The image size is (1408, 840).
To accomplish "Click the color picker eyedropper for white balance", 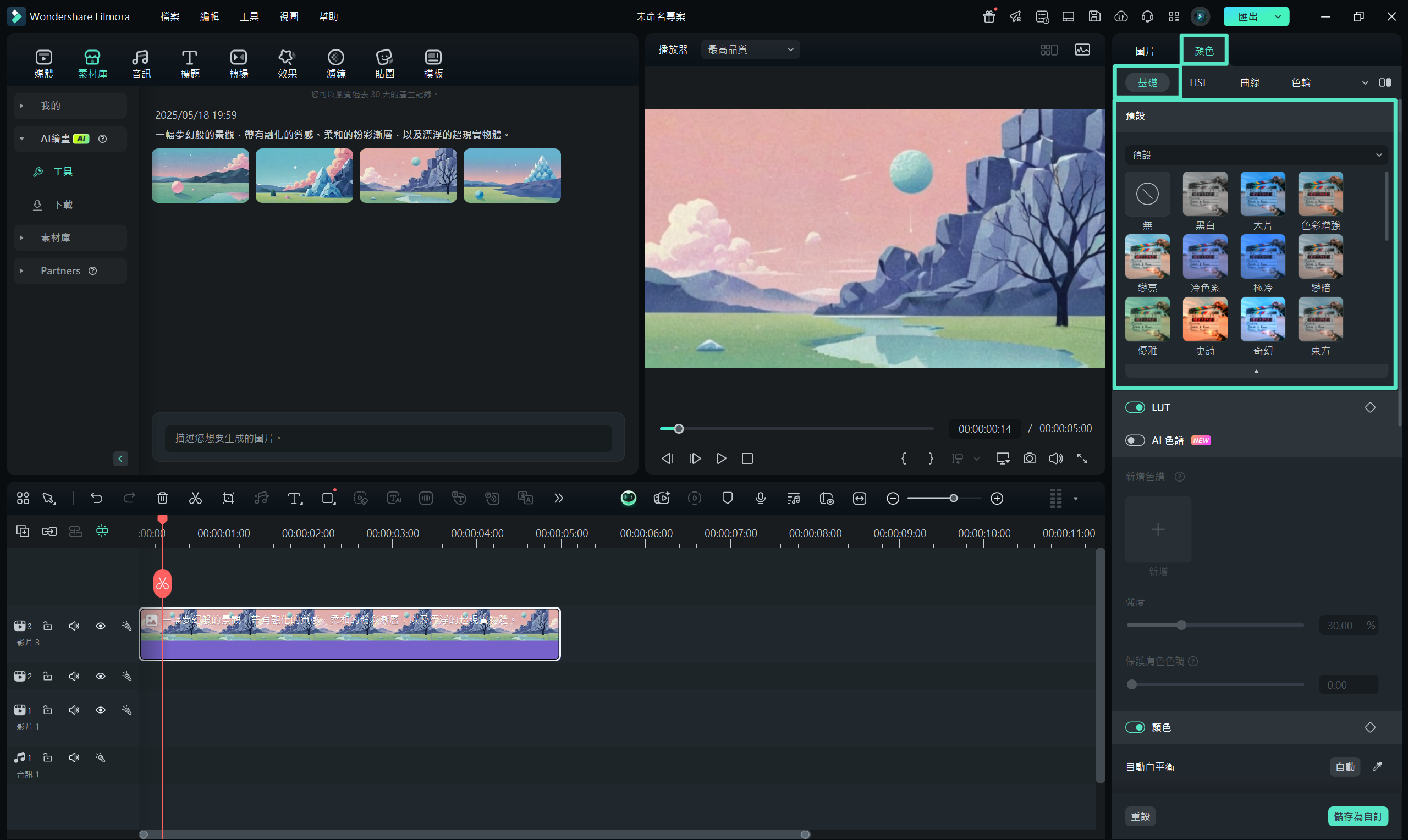I will 1377,766.
